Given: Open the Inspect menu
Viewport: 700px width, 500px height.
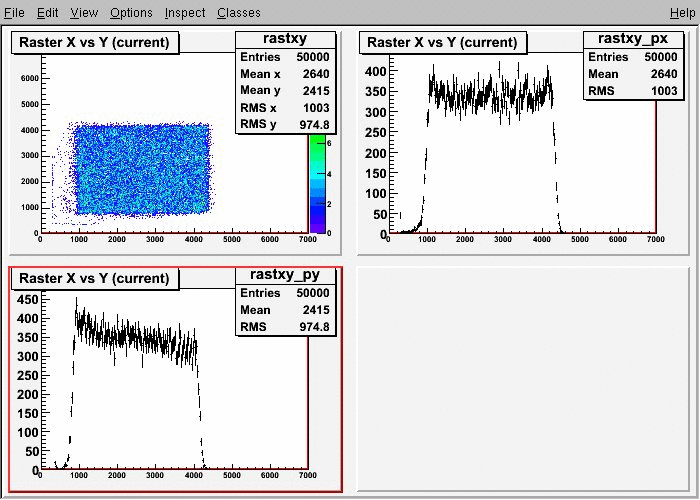Looking at the screenshot, I should (185, 12).
